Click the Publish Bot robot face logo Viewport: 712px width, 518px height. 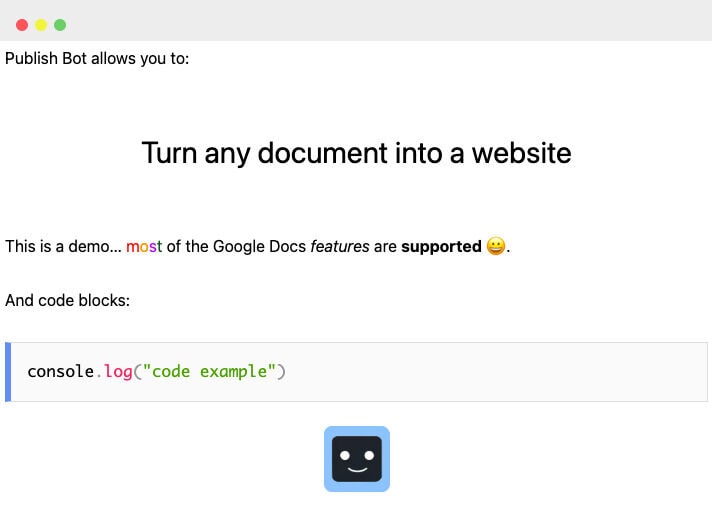point(356,459)
